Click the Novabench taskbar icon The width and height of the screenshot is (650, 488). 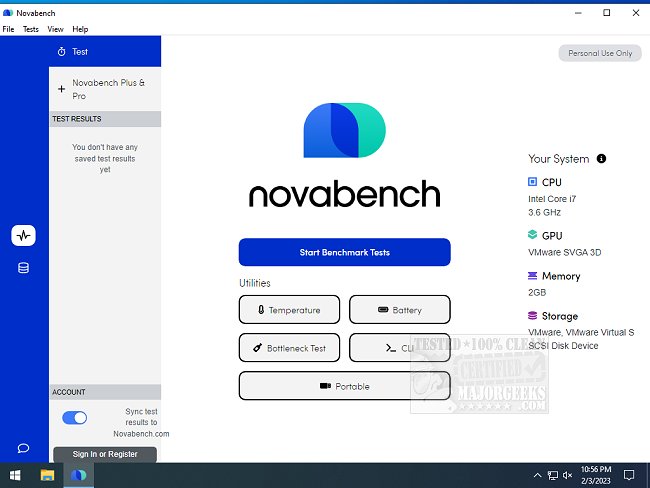tap(77, 475)
